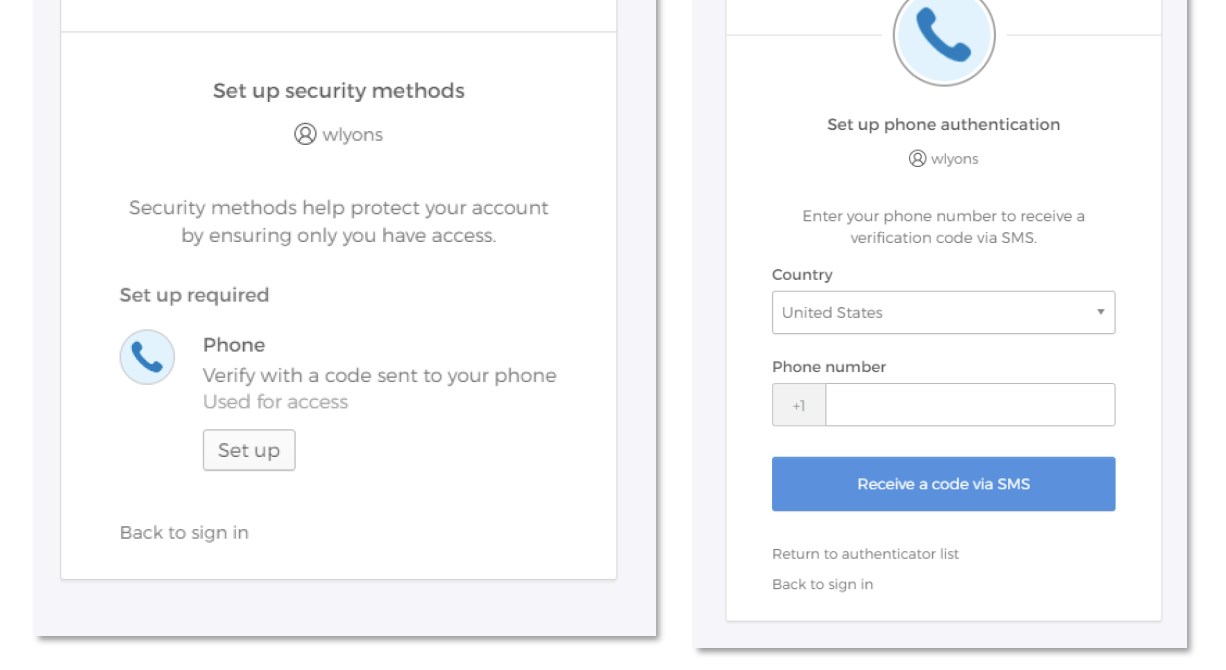Click Back to sign in in security methods panel
Screen dimensions: 1226x670
[x=184, y=533]
